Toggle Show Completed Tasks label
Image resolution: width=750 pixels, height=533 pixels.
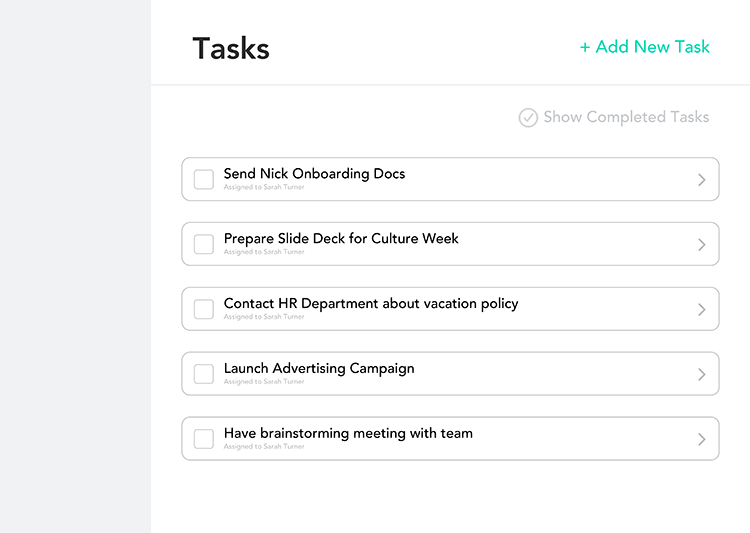(626, 117)
